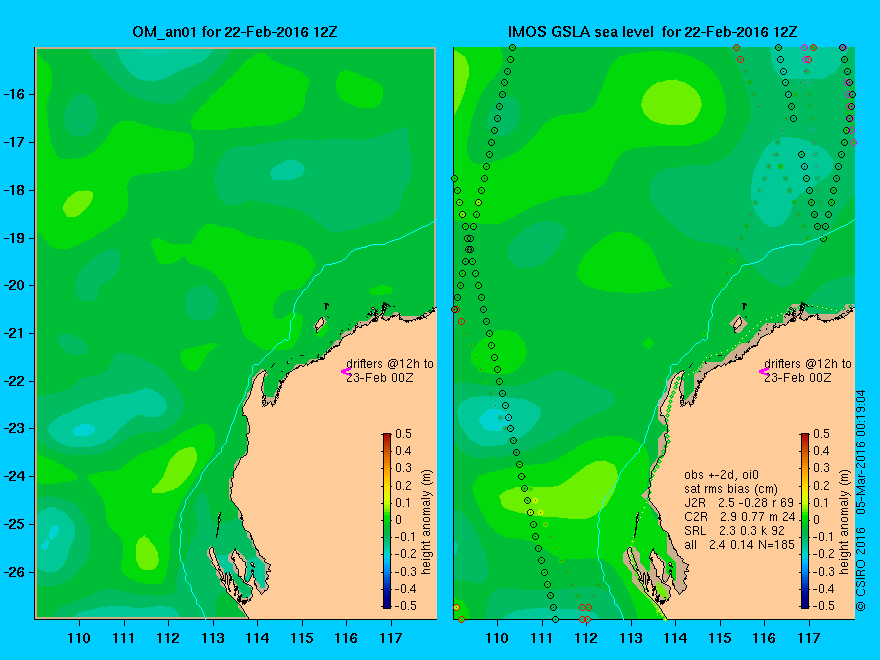Click the -0.5 tick on left colorbar

point(405,606)
